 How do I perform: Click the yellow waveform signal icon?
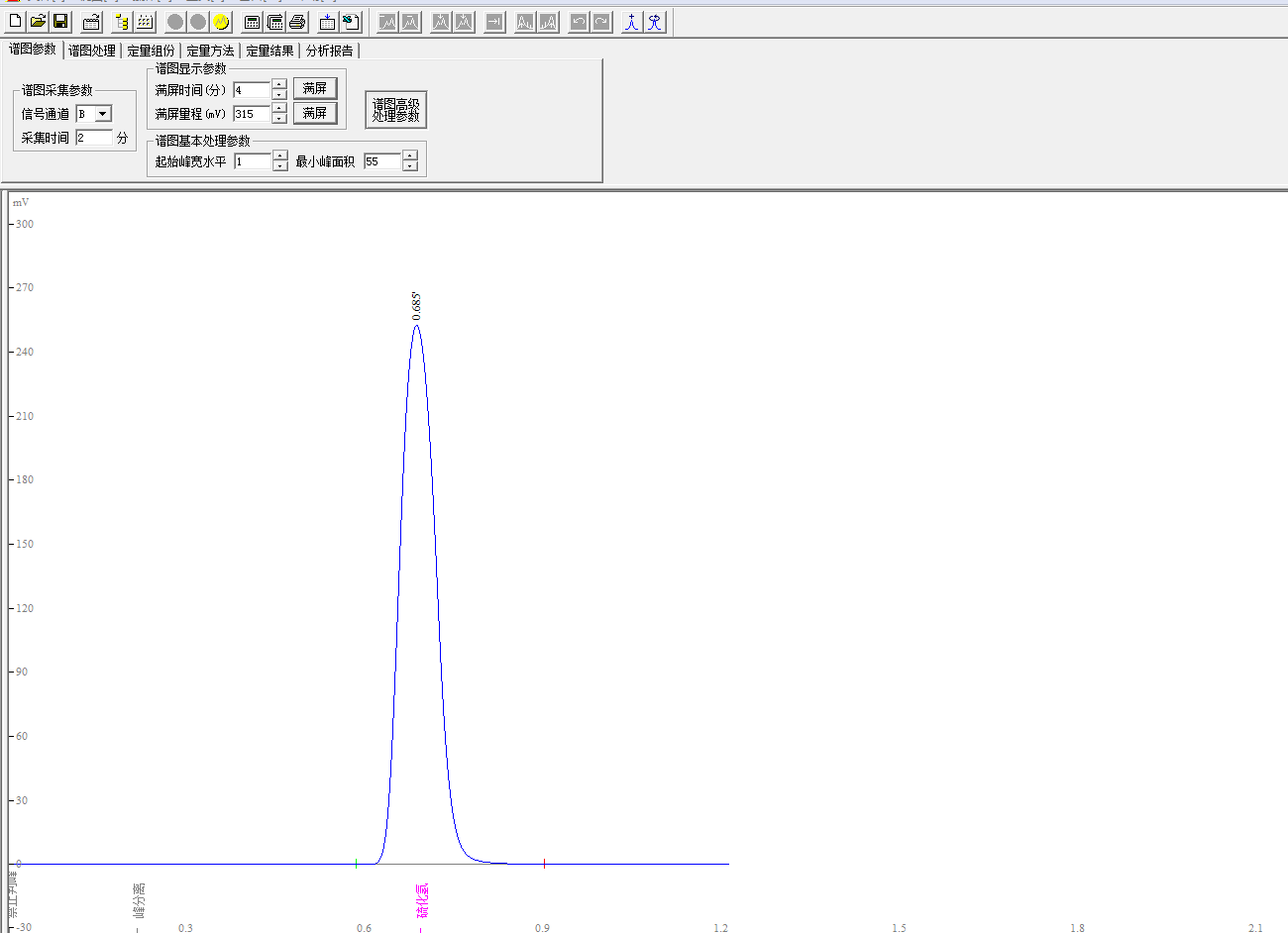pyautogui.click(x=221, y=22)
